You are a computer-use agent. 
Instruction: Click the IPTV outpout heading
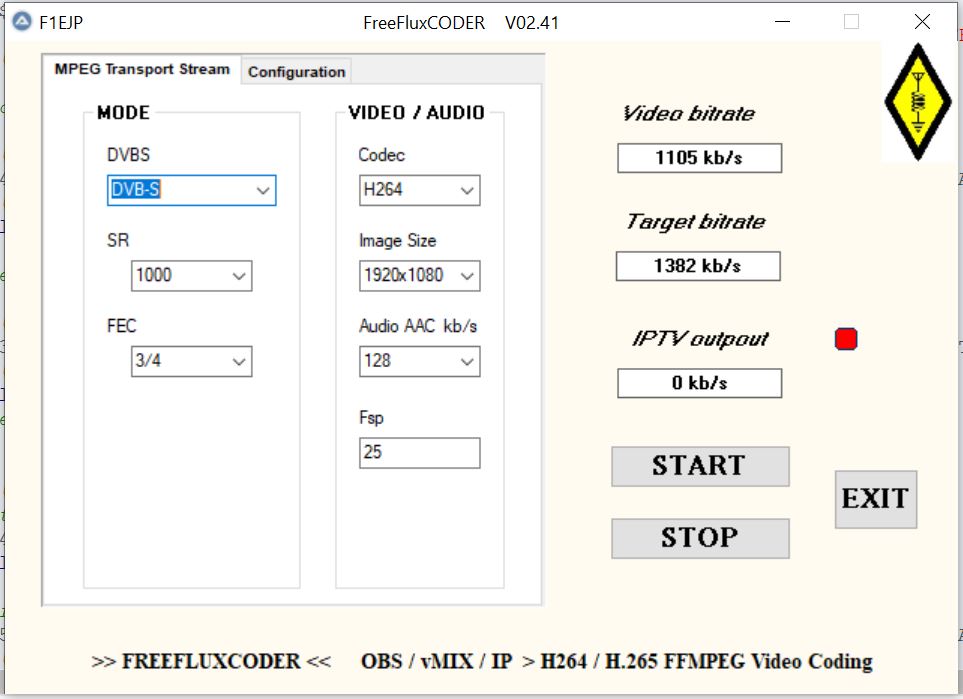coord(700,338)
